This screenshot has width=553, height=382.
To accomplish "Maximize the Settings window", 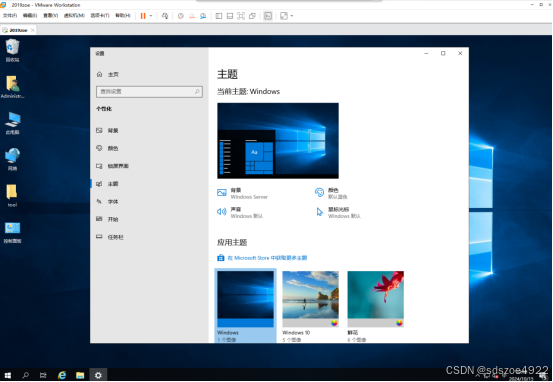I will pos(443,53).
